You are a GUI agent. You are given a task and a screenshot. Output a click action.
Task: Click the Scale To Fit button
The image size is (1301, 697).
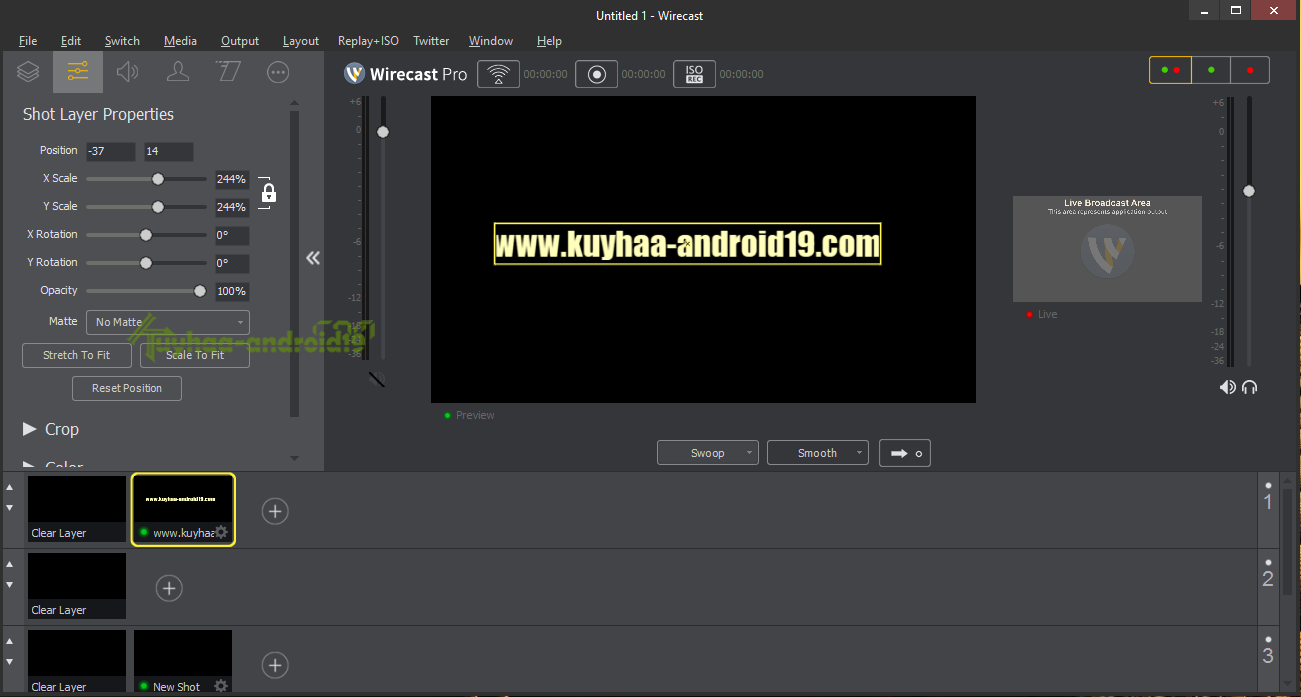(x=195, y=355)
